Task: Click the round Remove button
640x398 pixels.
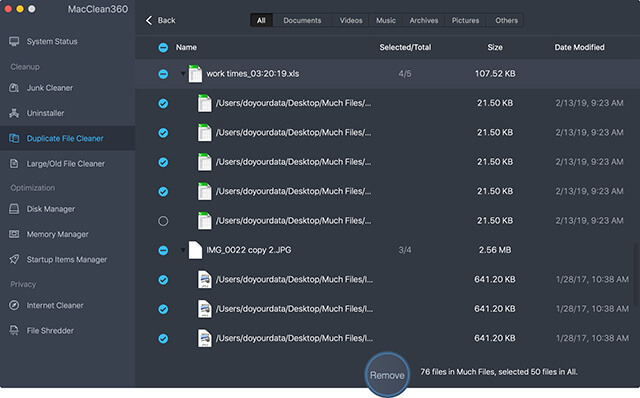Action: click(387, 375)
